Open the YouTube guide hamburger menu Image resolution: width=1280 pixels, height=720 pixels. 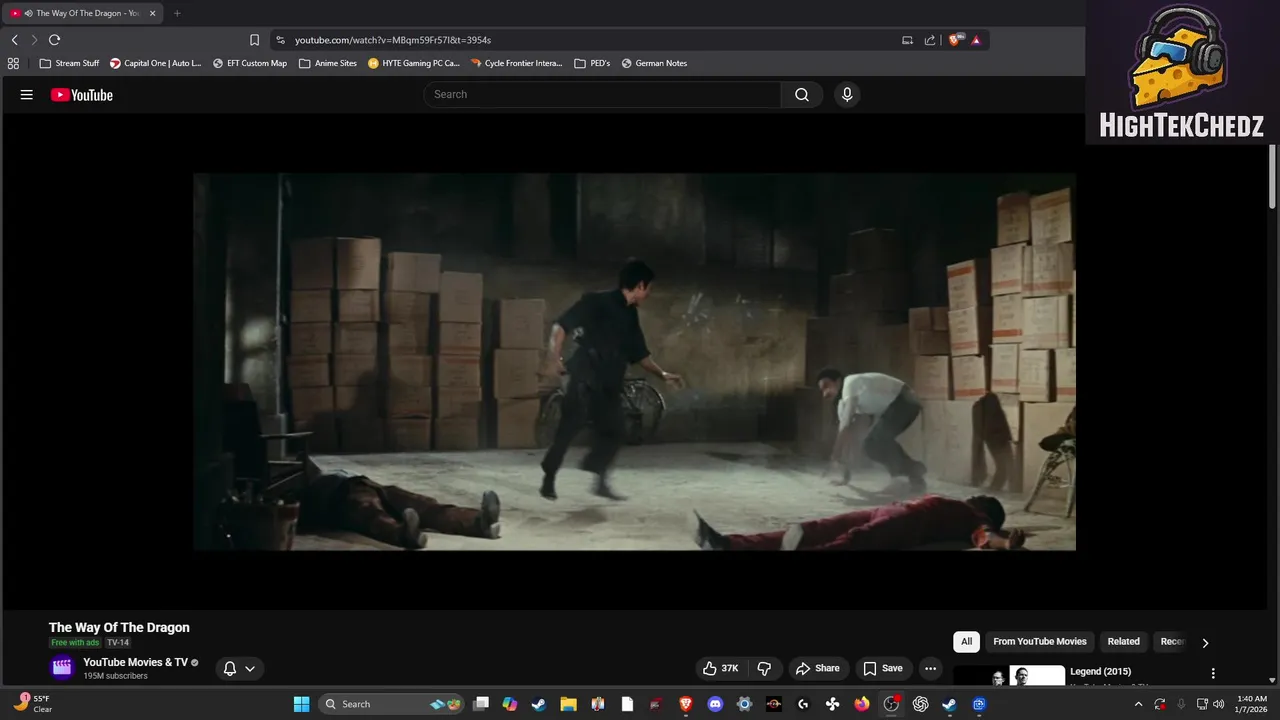(x=27, y=95)
